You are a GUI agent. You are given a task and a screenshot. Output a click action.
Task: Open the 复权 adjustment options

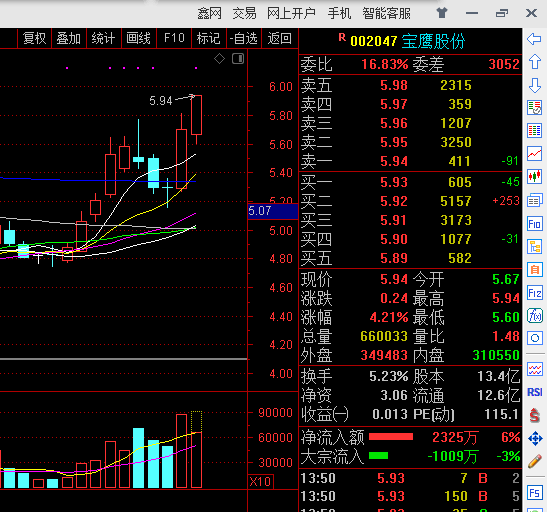click(x=34, y=38)
